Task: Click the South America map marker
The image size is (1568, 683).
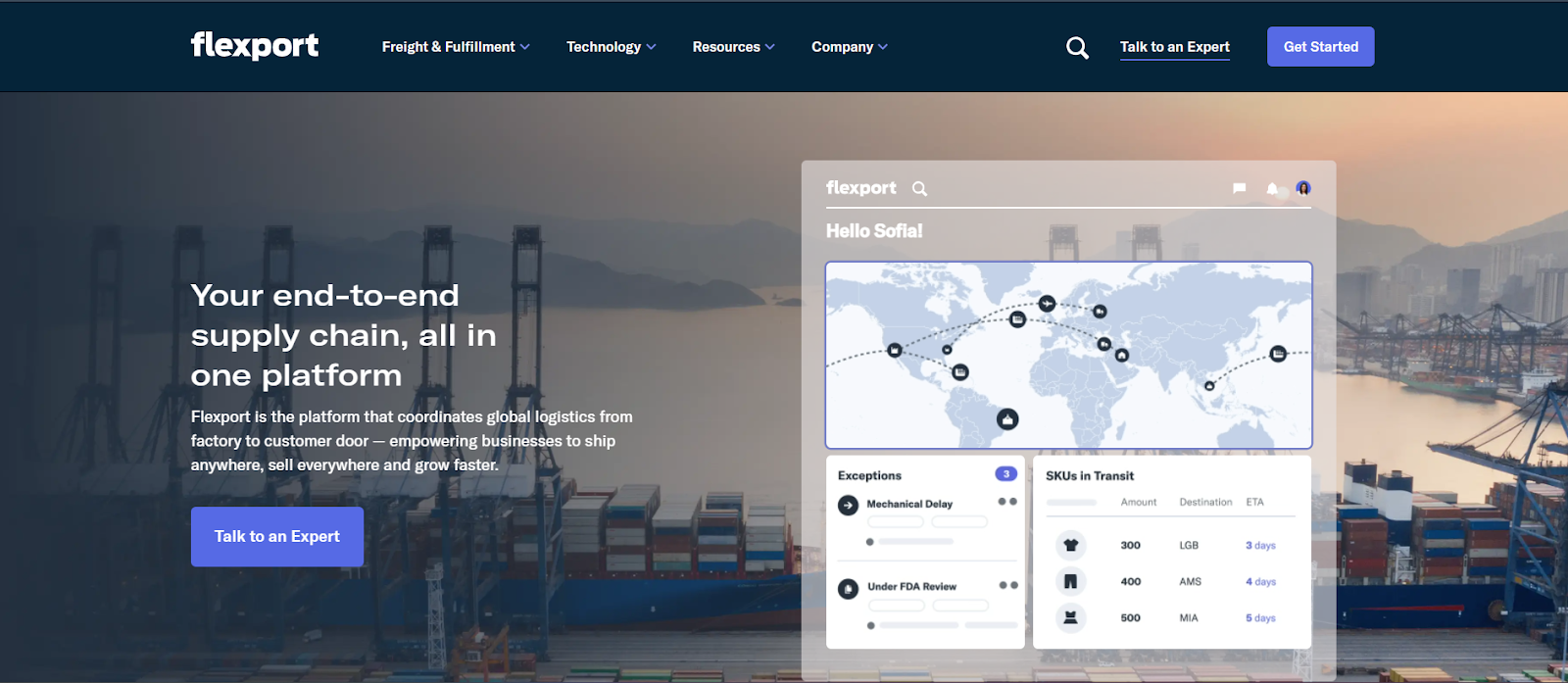Action: 1007,419
